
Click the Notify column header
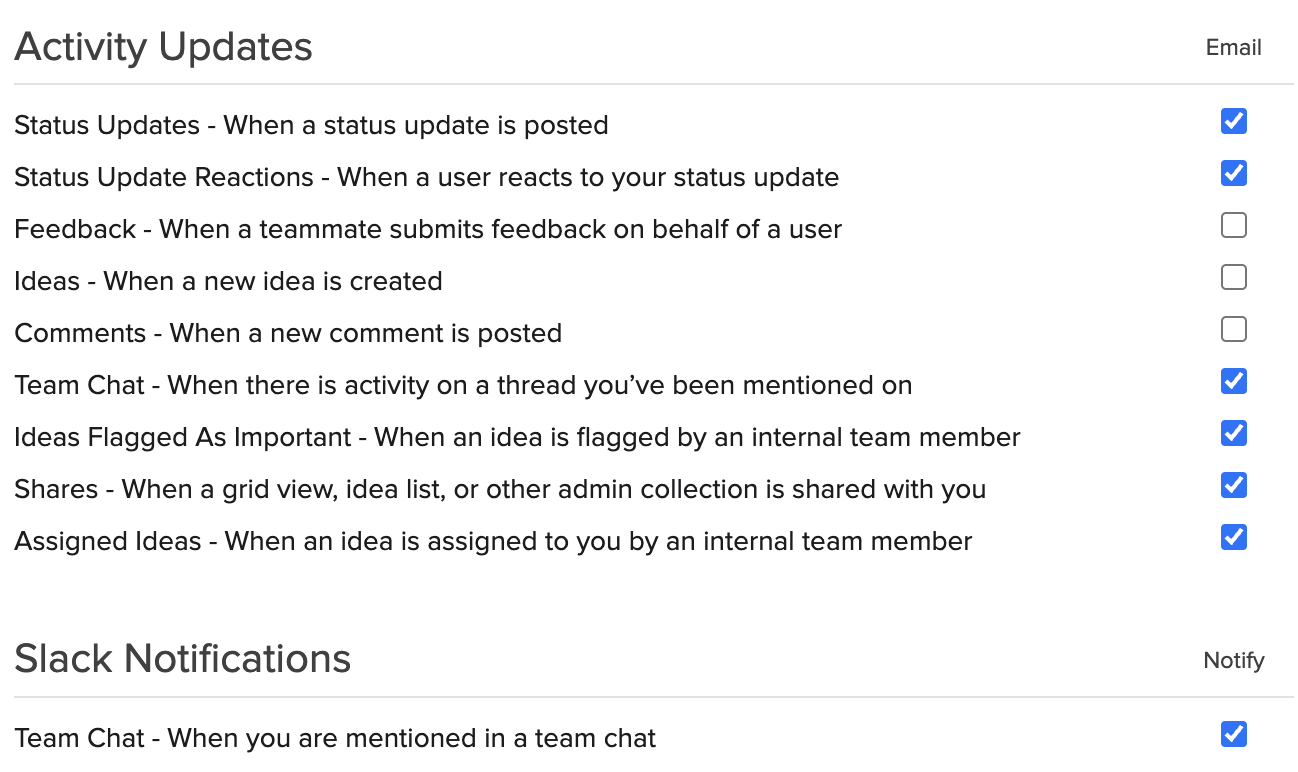[1233, 660]
